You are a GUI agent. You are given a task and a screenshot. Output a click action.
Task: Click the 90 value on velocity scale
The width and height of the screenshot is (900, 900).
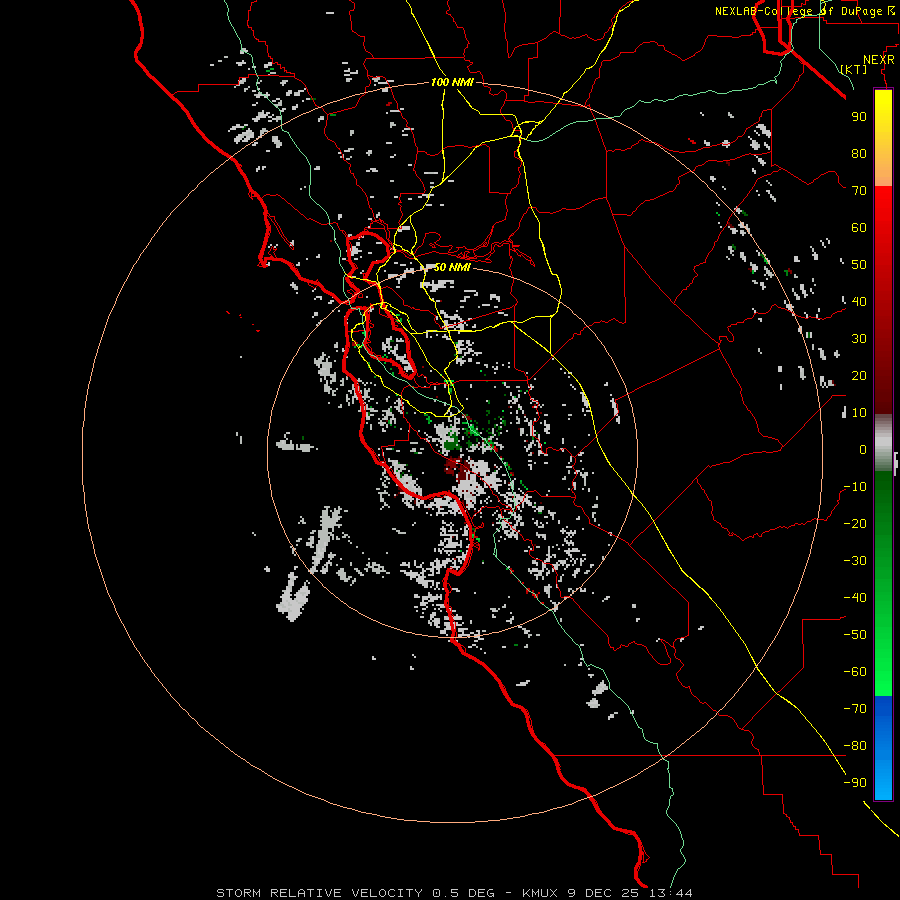coord(859,117)
